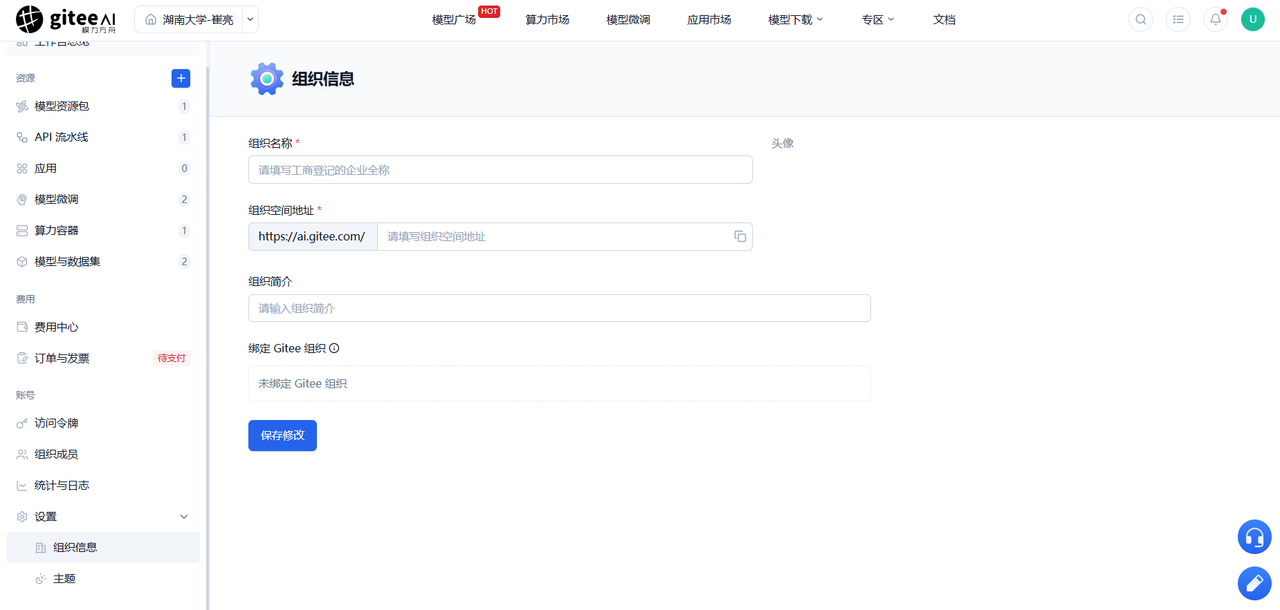Click the https://ai.gitee.com/ prefix text
This screenshot has width=1280, height=610.
point(312,236)
